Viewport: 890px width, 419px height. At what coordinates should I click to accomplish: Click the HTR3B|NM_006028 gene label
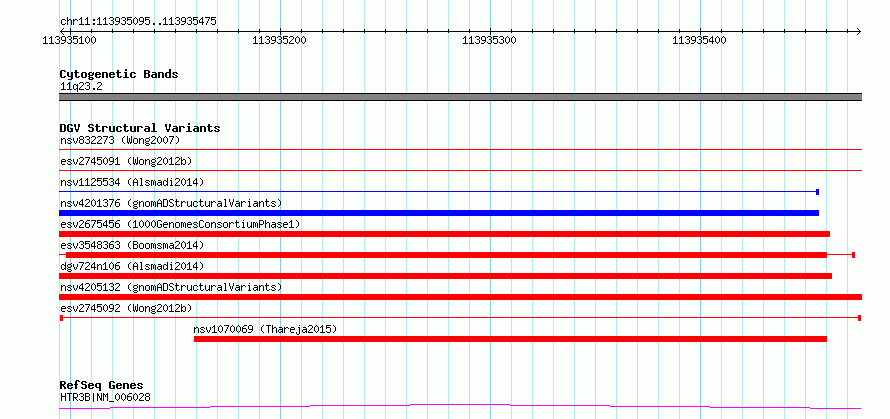(105, 397)
